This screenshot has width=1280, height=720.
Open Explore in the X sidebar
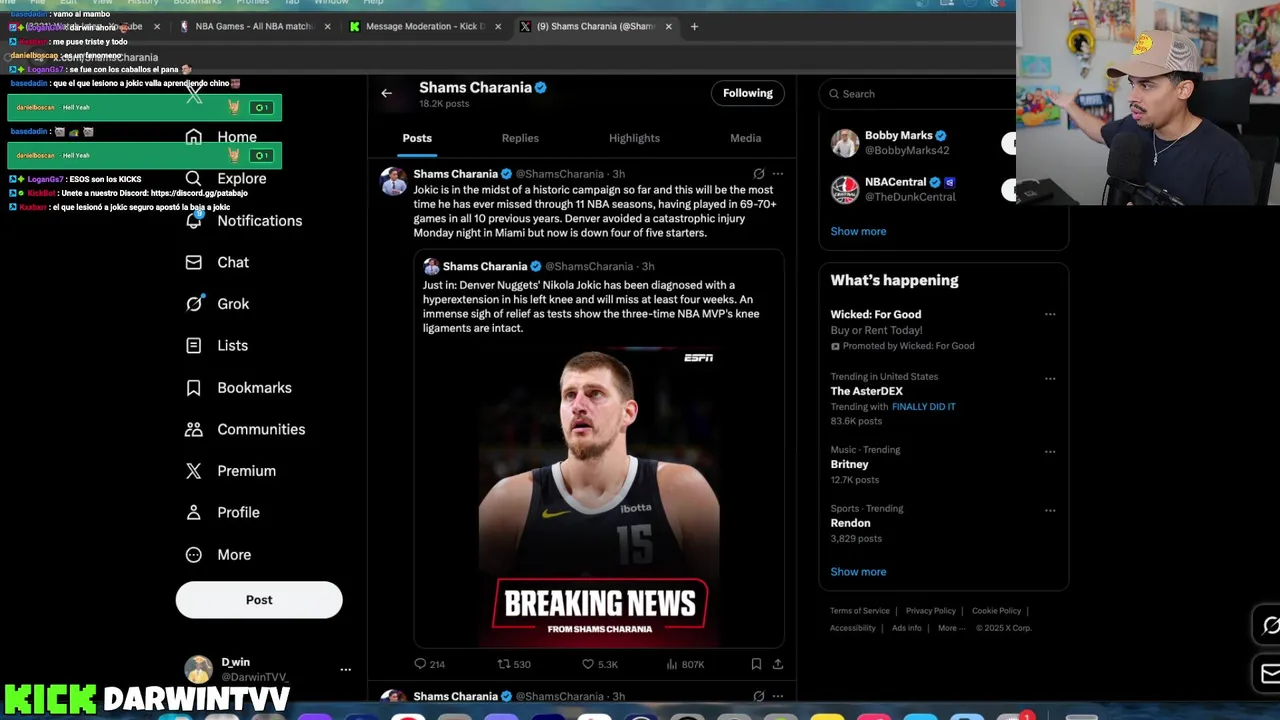pos(226,179)
